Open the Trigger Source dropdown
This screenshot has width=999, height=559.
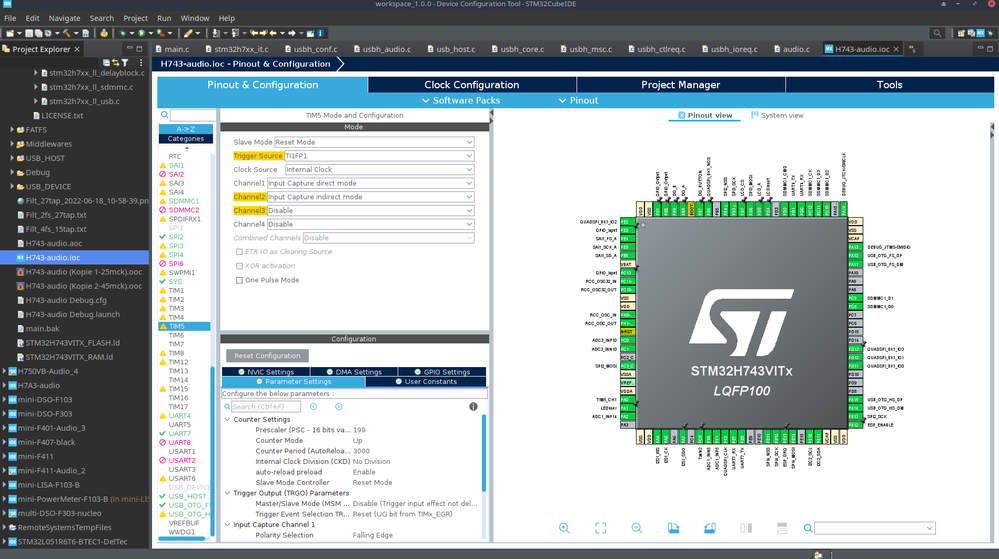[x=379, y=156]
